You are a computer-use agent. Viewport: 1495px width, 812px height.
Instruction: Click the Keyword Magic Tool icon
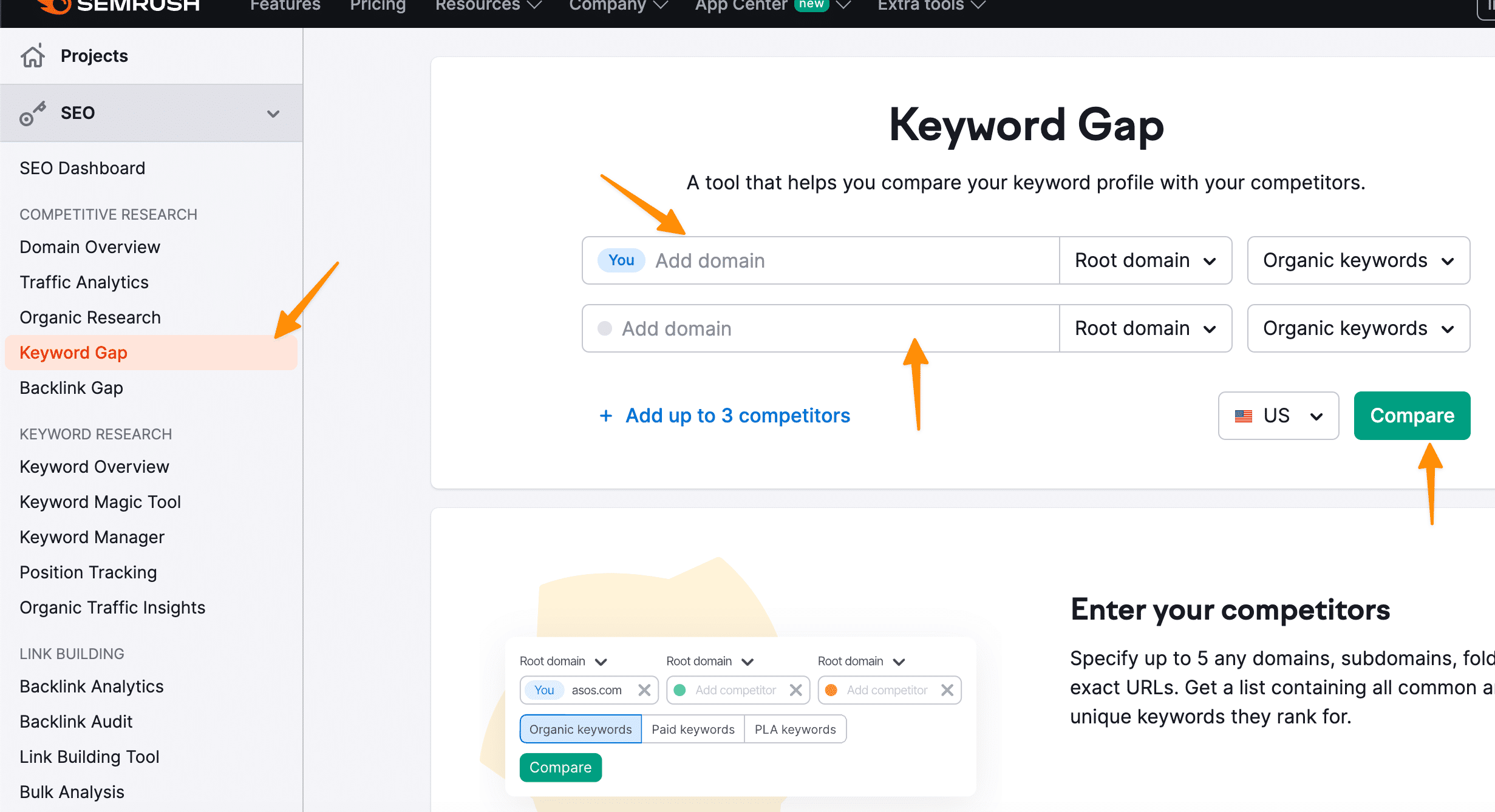[99, 501]
